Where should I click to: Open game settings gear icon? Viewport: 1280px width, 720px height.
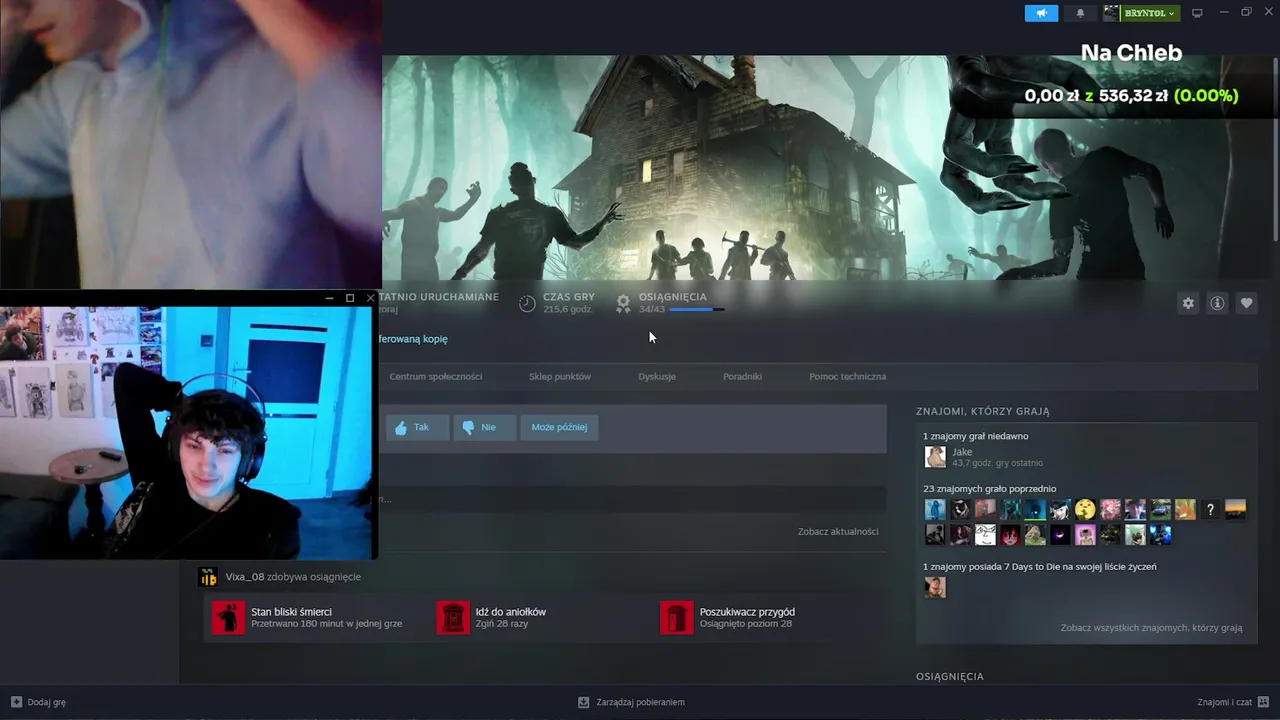1188,303
